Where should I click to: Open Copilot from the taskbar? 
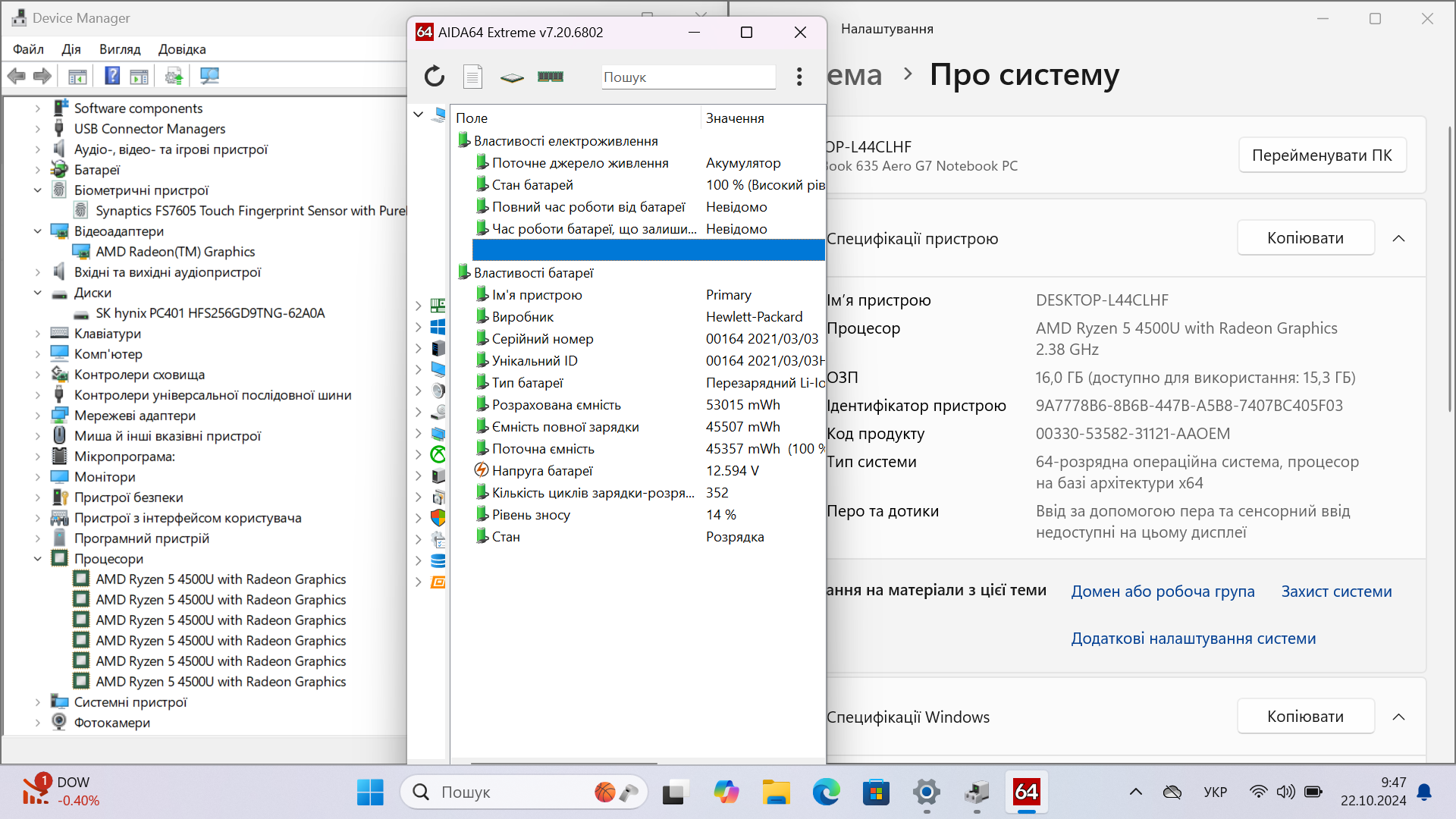pyautogui.click(x=726, y=792)
